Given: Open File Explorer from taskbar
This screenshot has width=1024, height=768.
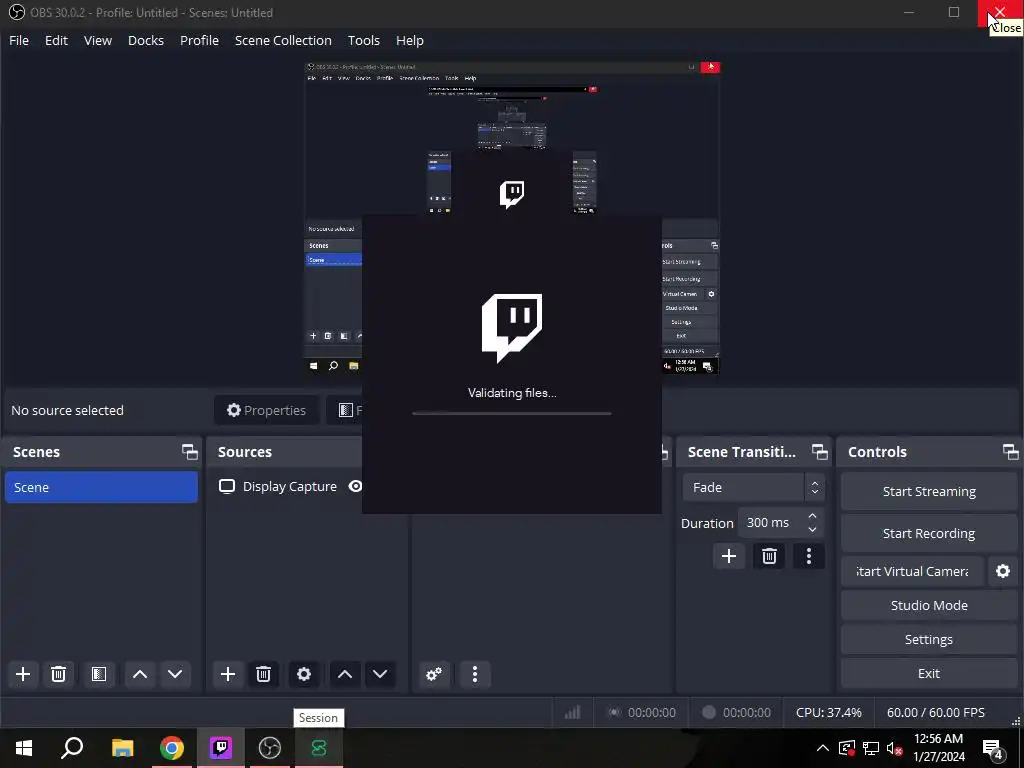Looking at the screenshot, I should 122,748.
